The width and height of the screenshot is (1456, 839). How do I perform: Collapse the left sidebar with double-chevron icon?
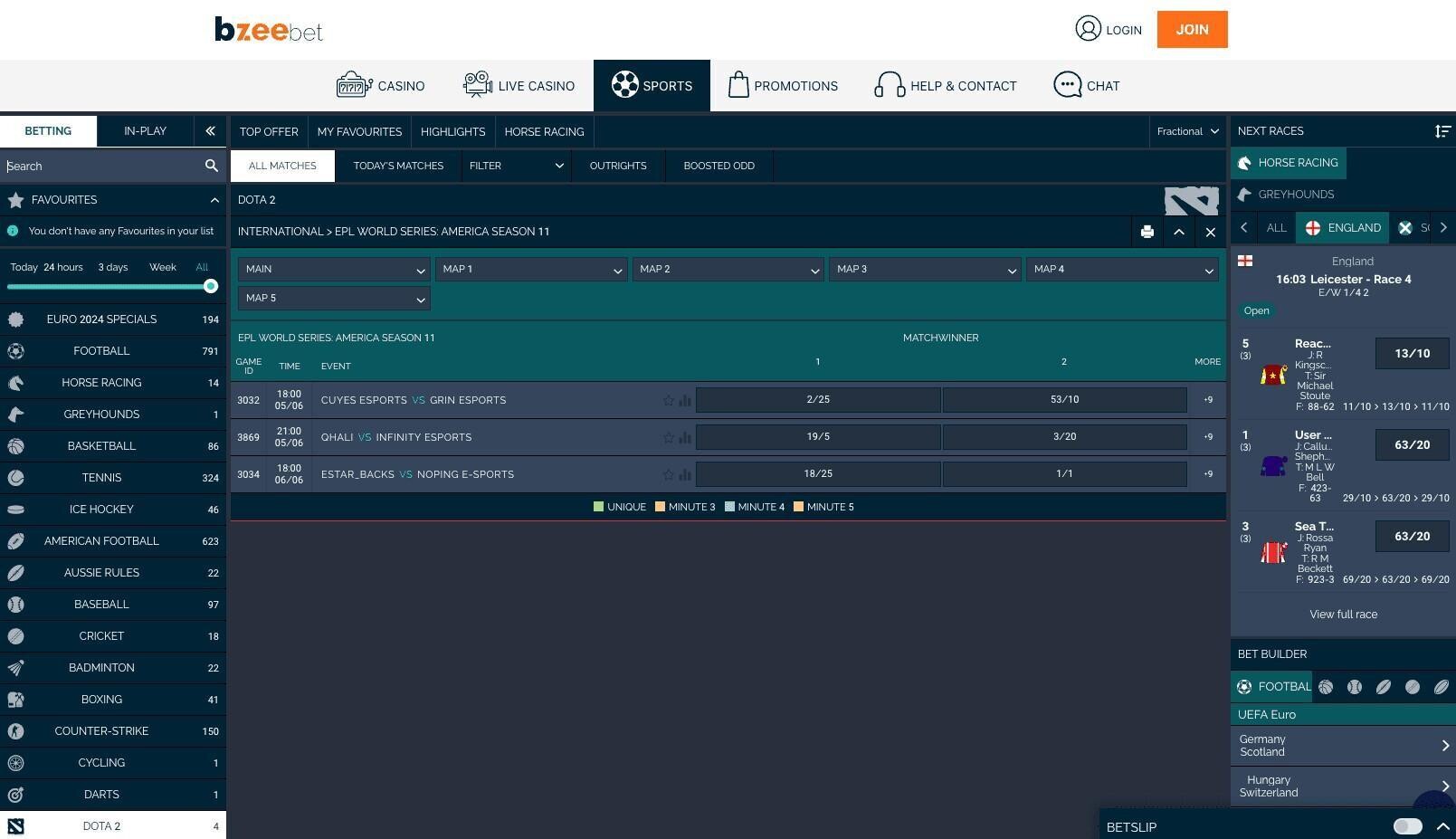click(x=210, y=131)
